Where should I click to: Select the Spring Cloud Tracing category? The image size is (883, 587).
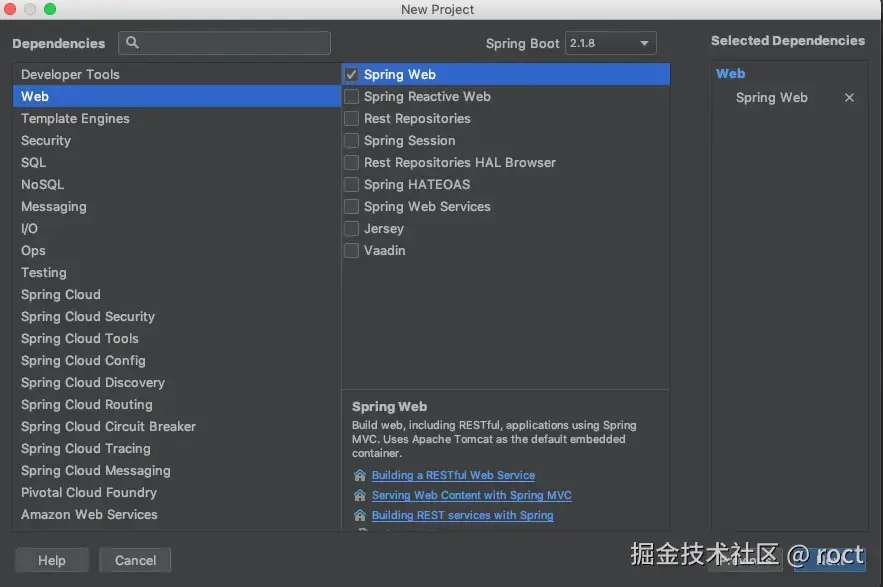pos(177,448)
